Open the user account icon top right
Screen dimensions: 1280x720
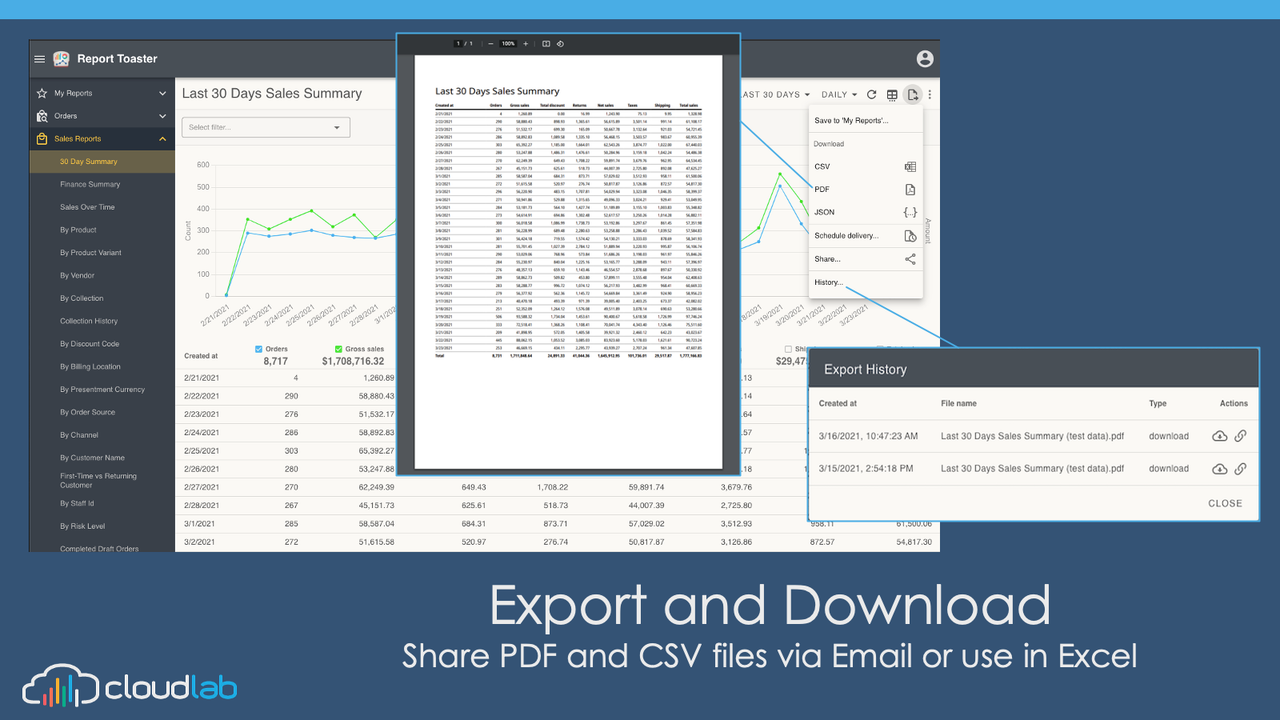pos(924,58)
